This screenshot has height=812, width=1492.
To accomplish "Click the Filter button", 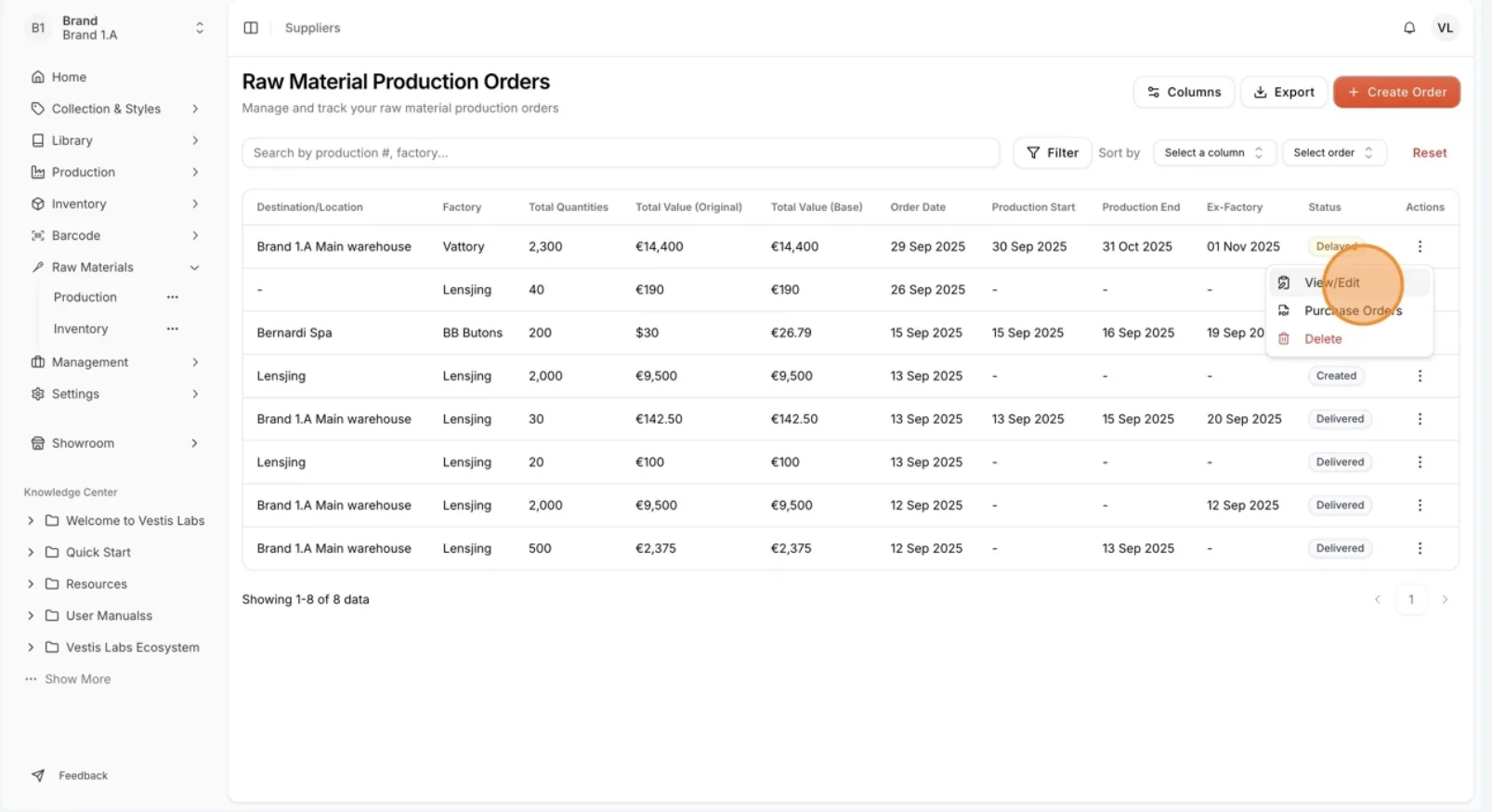I will click(x=1053, y=152).
